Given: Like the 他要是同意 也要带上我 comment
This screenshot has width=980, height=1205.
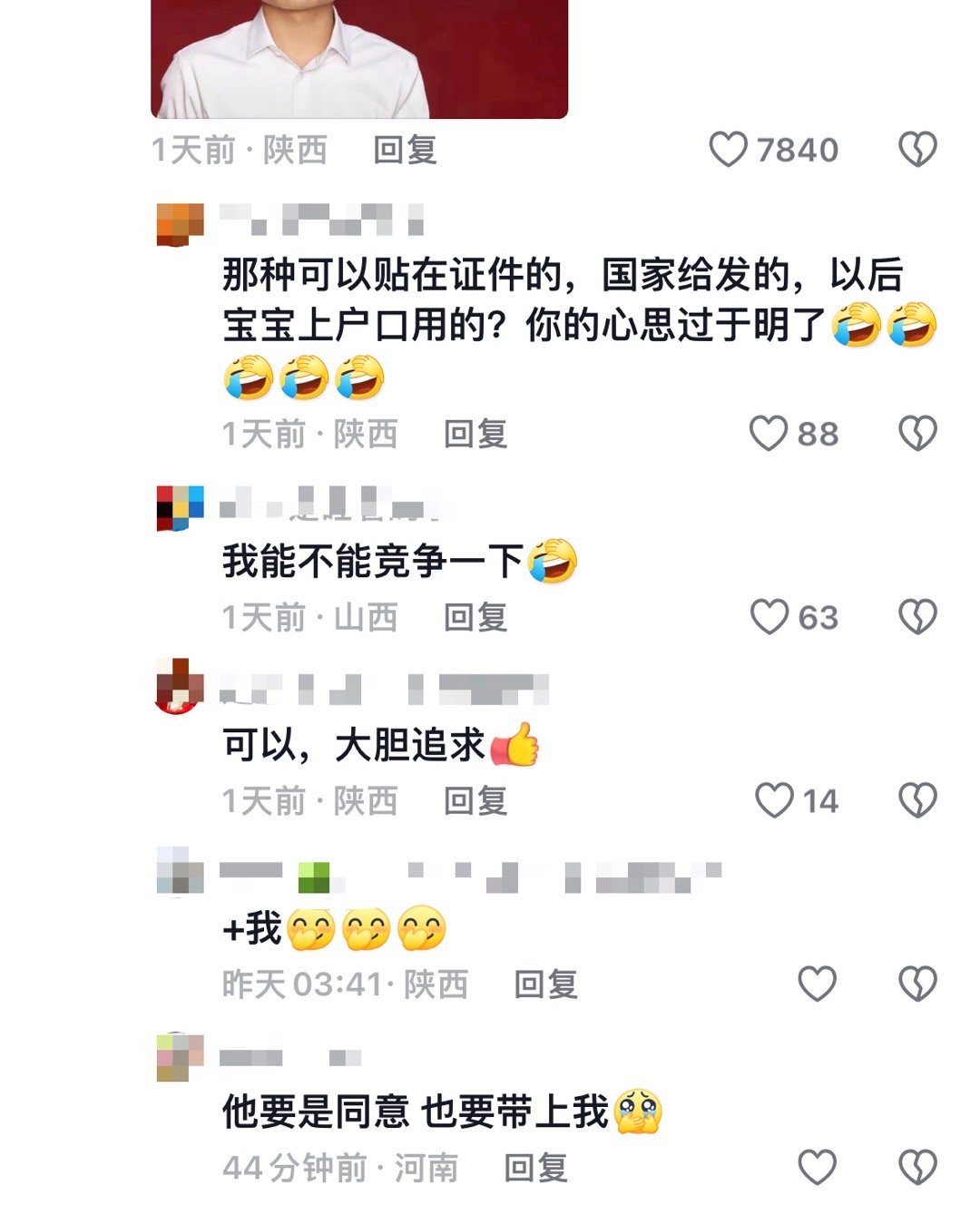Looking at the screenshot, I should [817, 1167].
